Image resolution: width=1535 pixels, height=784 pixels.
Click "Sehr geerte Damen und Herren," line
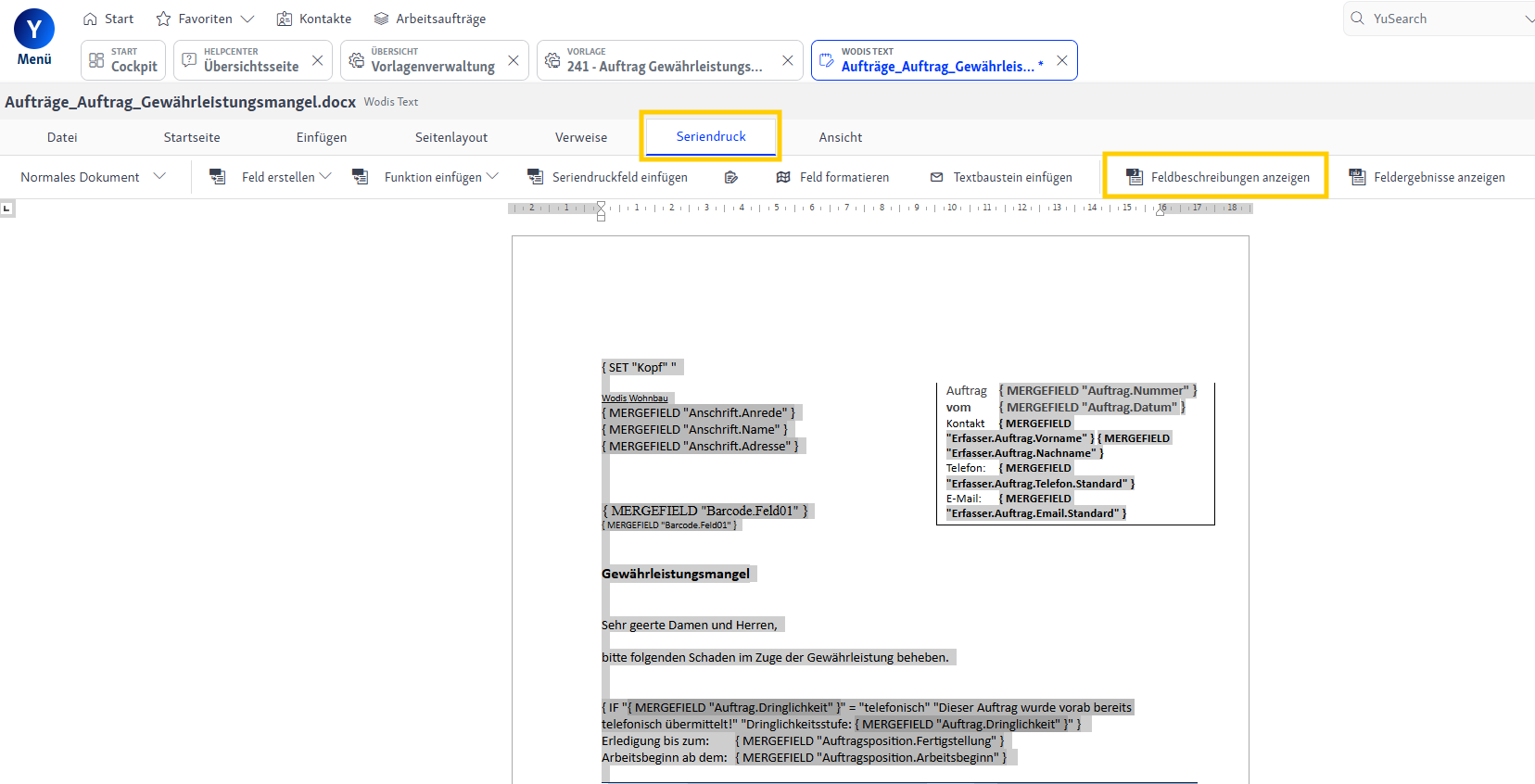(x=690, y=626)
